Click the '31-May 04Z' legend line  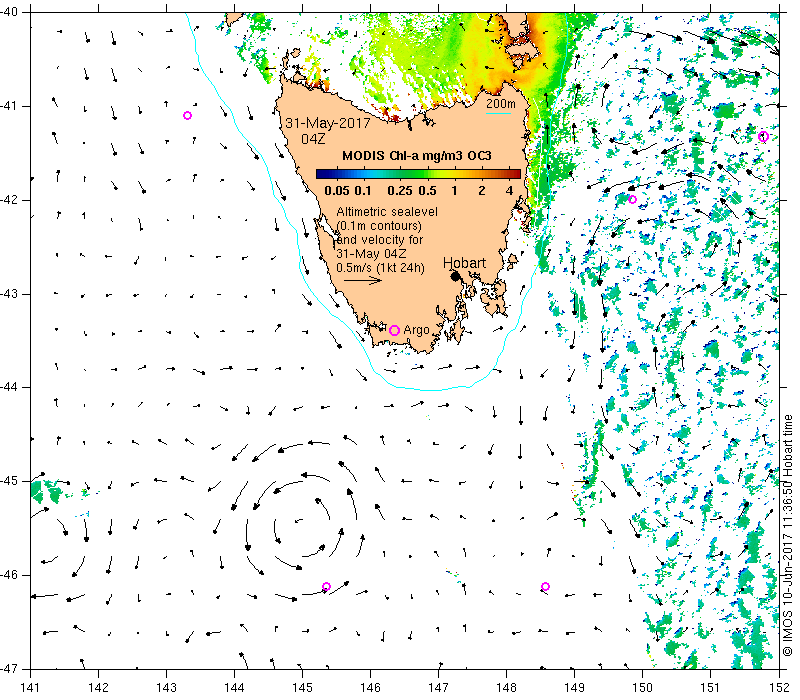coord(371,254)
